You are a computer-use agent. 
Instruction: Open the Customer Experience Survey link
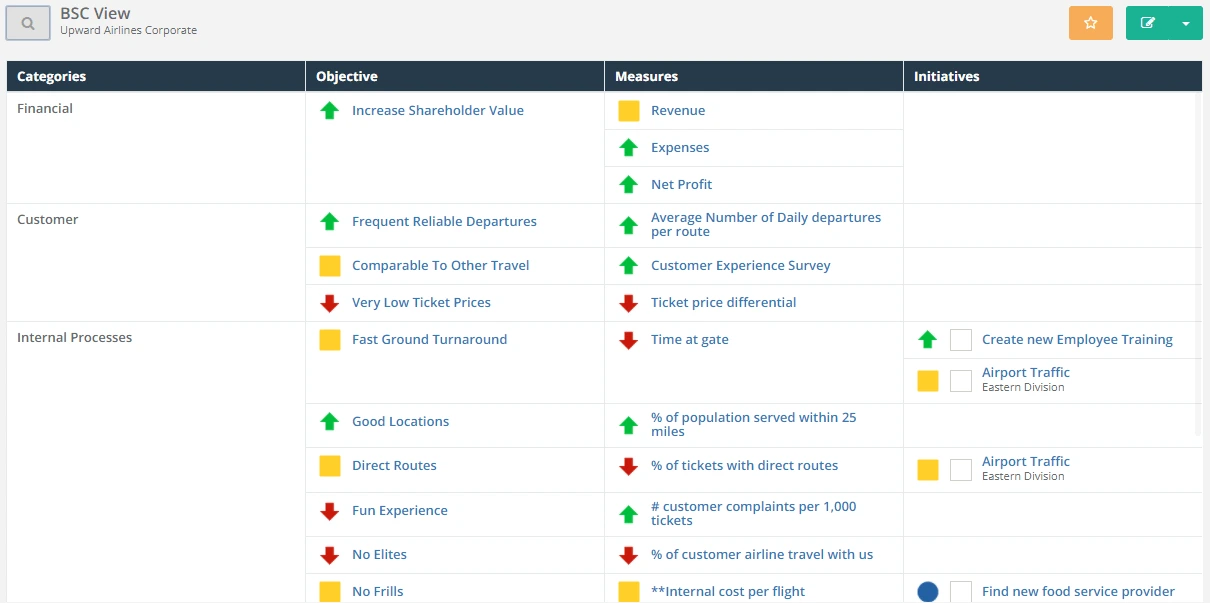741,265
